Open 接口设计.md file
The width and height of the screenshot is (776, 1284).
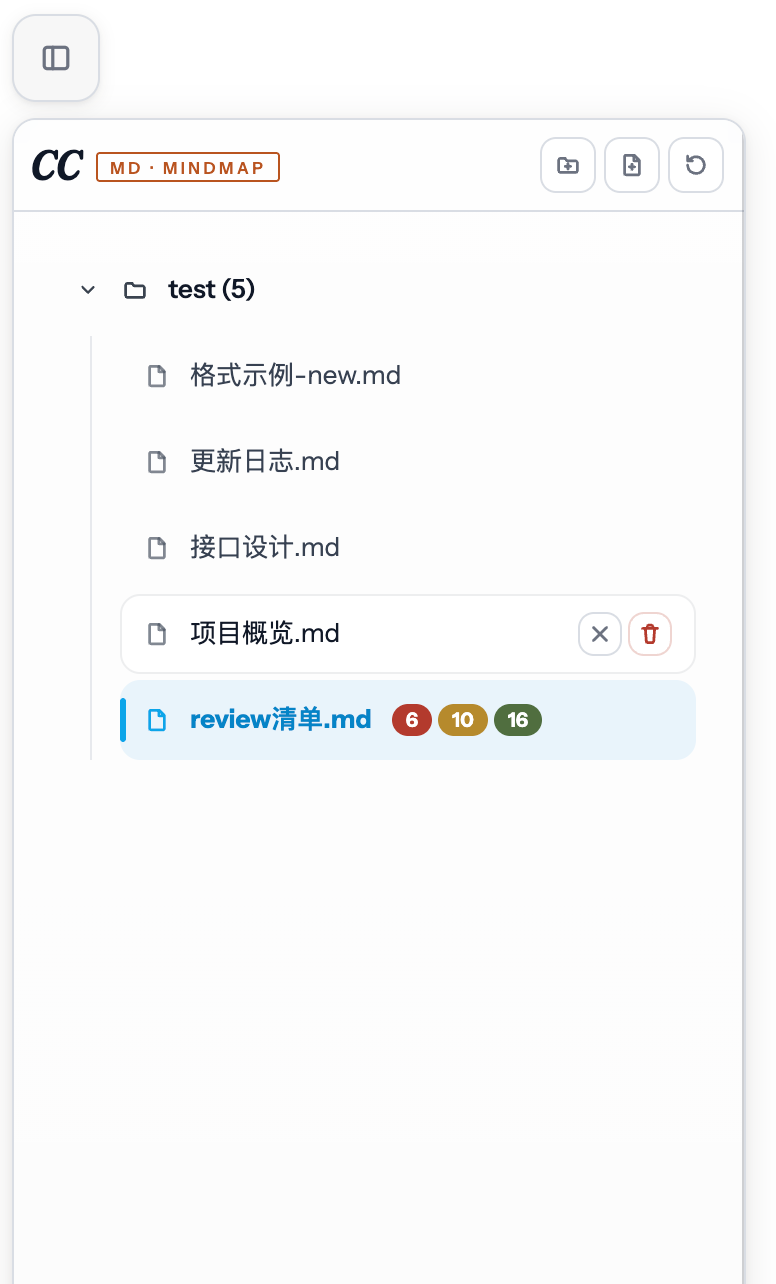pos(408,548)
